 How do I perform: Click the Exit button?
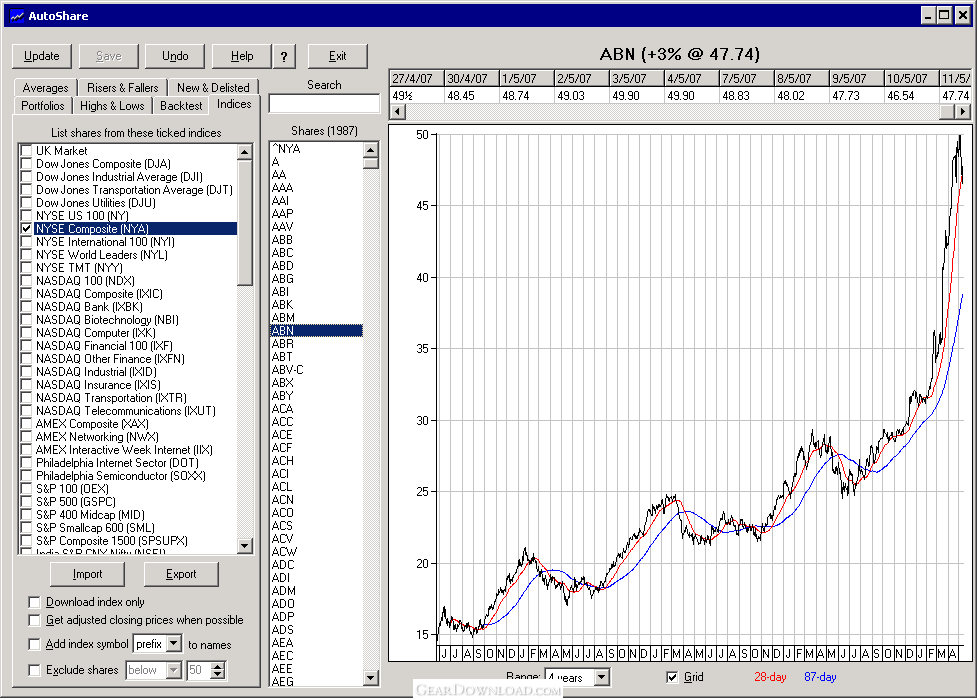(x=338, y=56)
